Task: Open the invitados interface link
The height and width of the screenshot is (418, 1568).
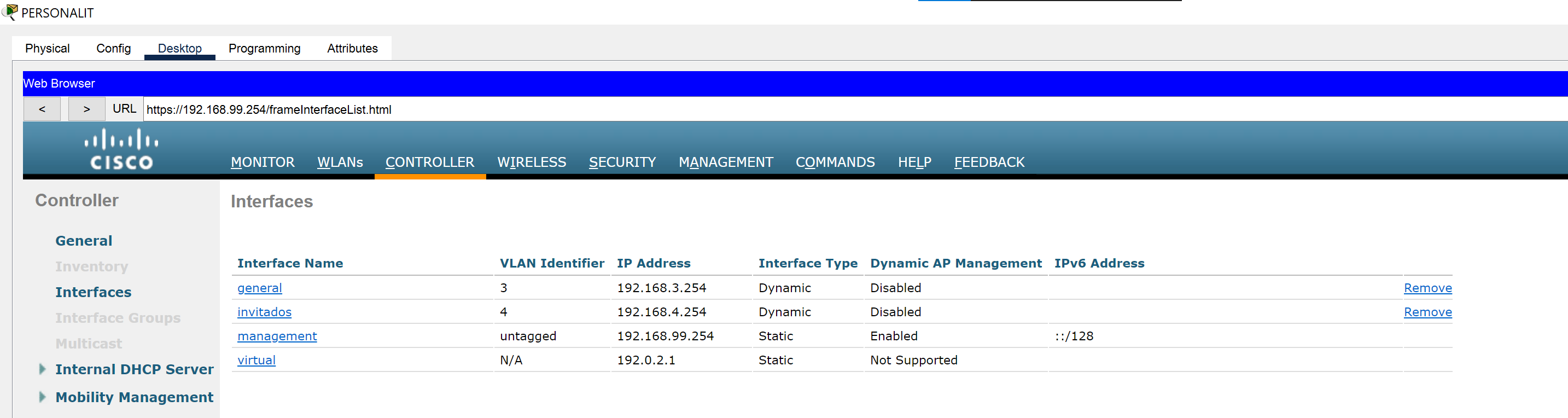Action: [264, 312]
